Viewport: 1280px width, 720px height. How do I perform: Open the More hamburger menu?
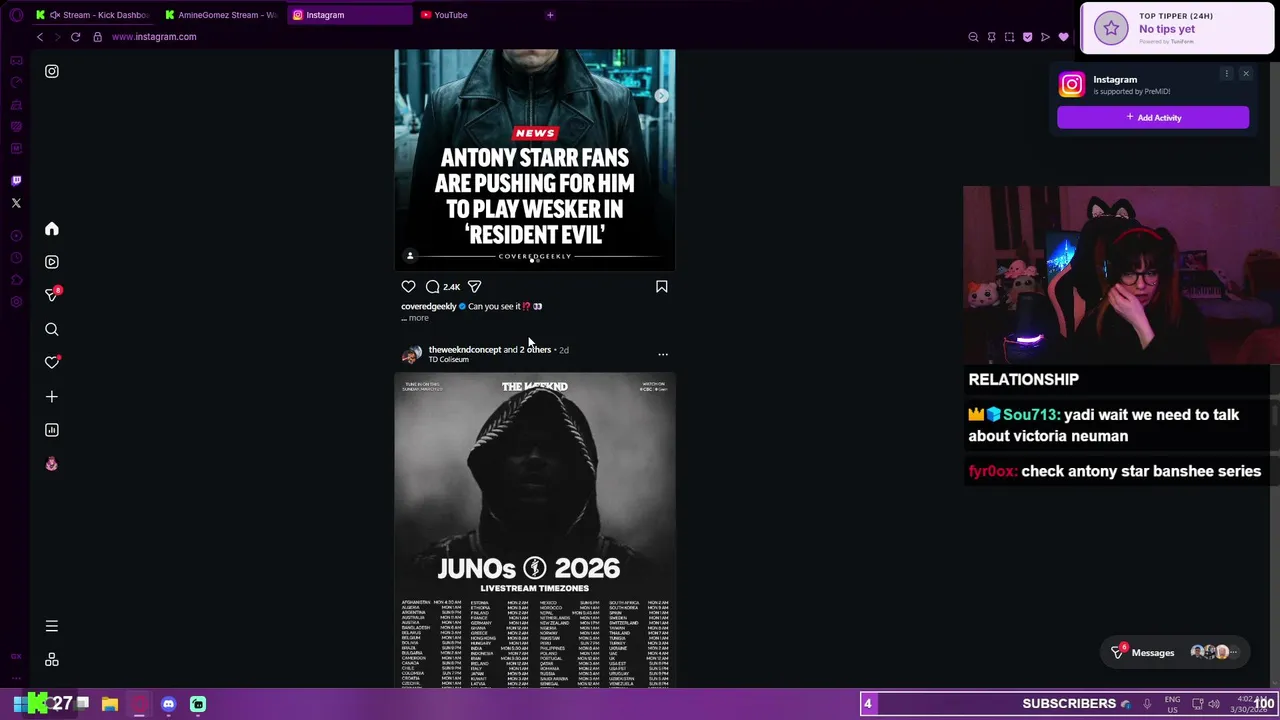pyautogui.click(x=52, y=626)
